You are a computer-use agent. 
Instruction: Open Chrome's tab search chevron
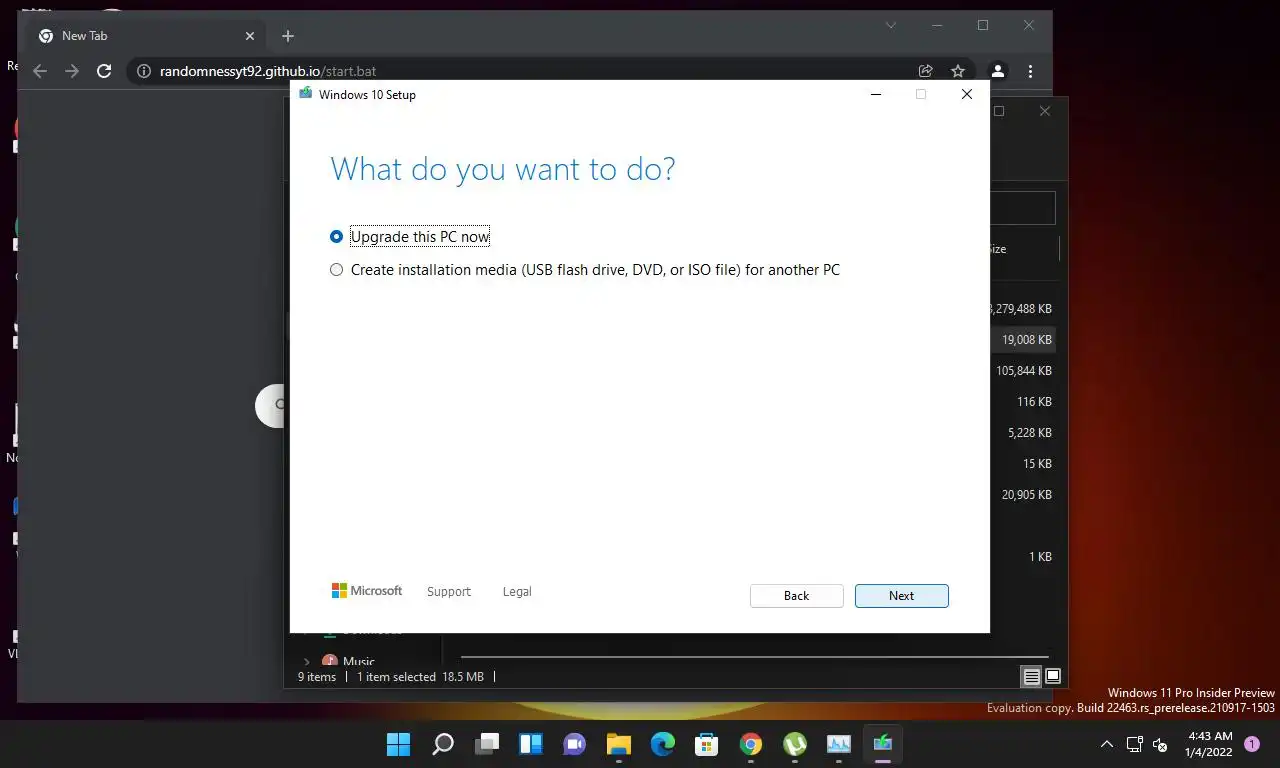(x=891, y=25)
